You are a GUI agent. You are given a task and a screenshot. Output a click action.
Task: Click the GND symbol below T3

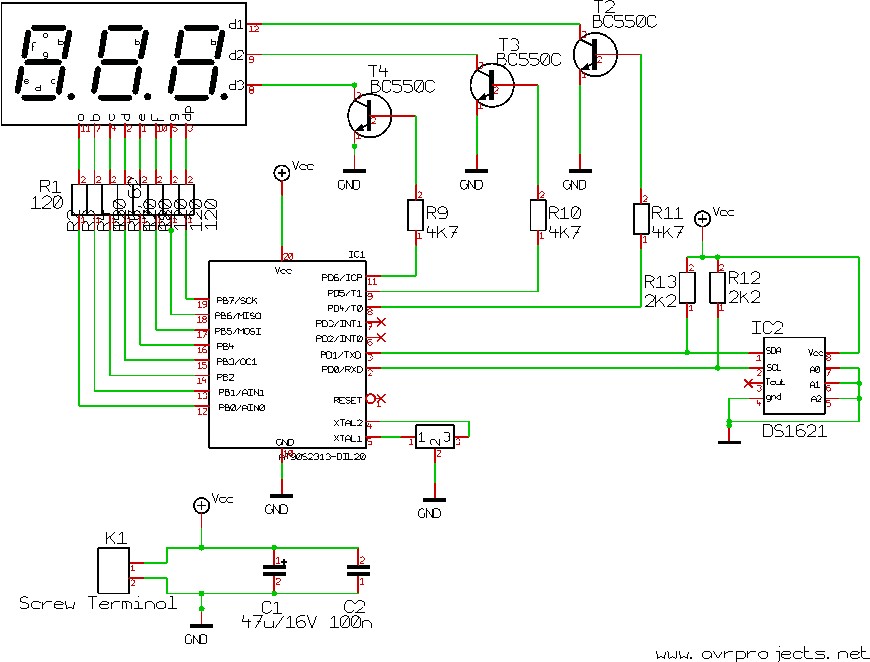click(x=476, y=171)
